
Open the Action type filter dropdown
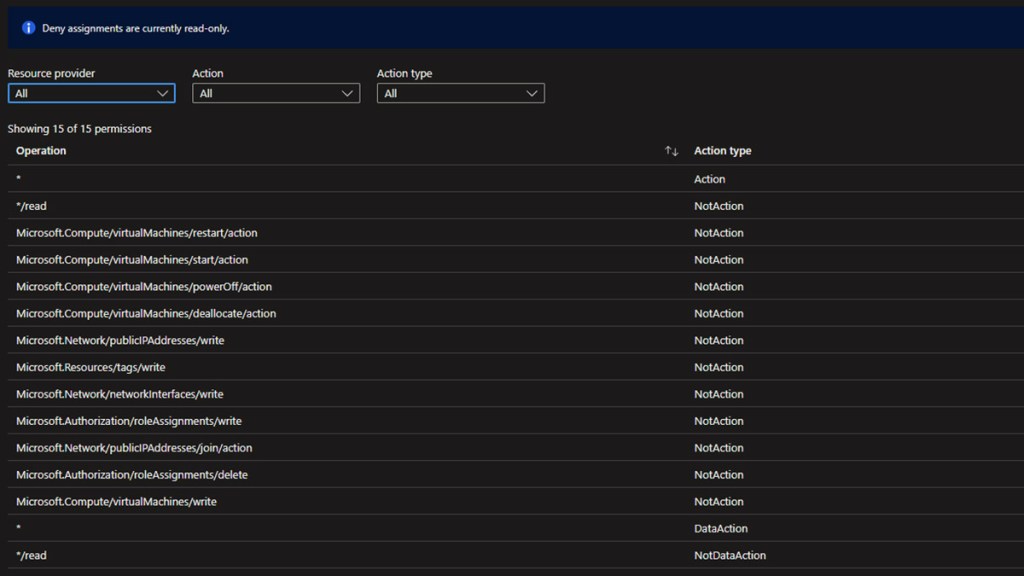pyautogui.click(x=460, y=93)
